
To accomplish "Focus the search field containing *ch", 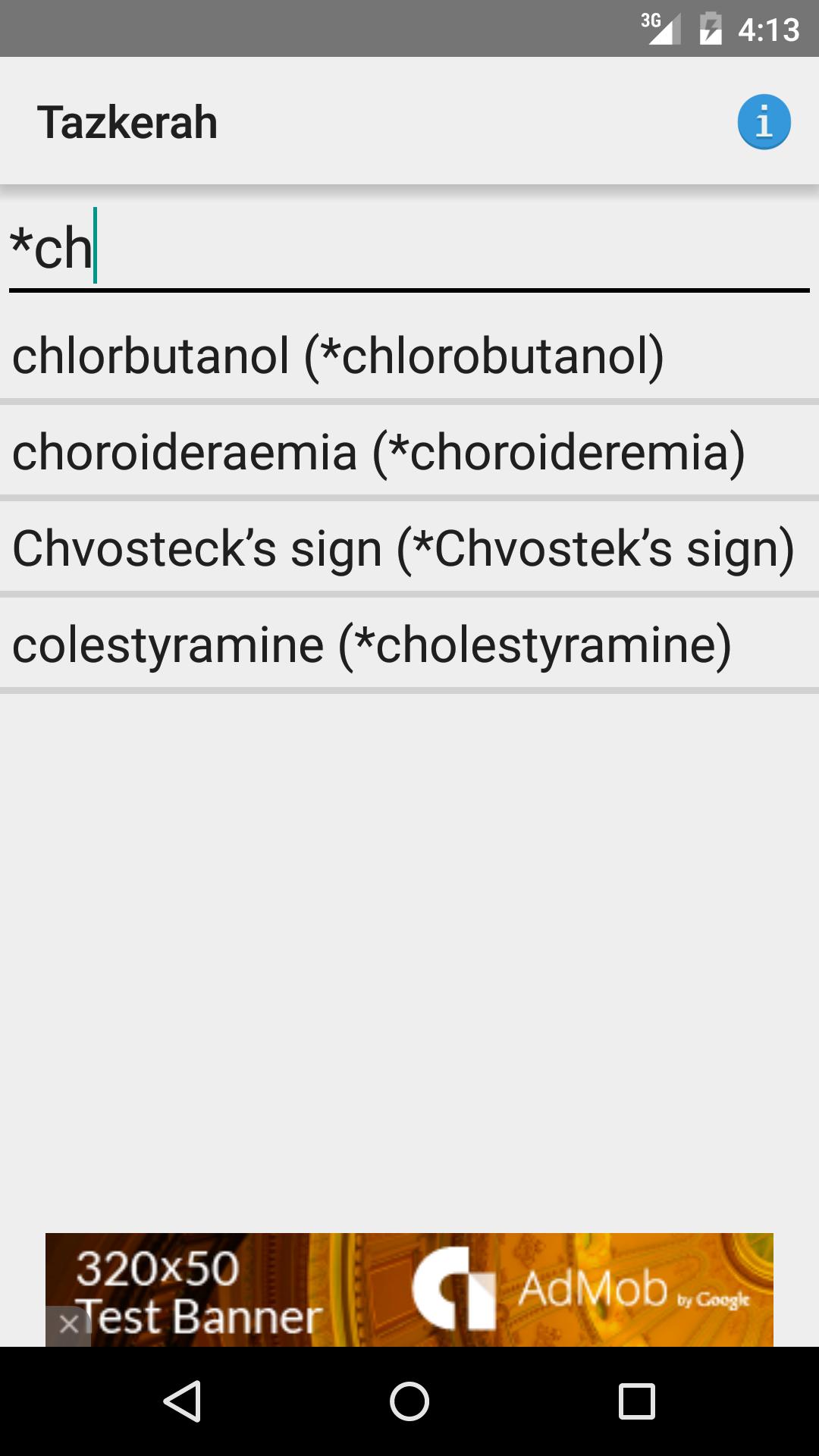I will point(409,249).
